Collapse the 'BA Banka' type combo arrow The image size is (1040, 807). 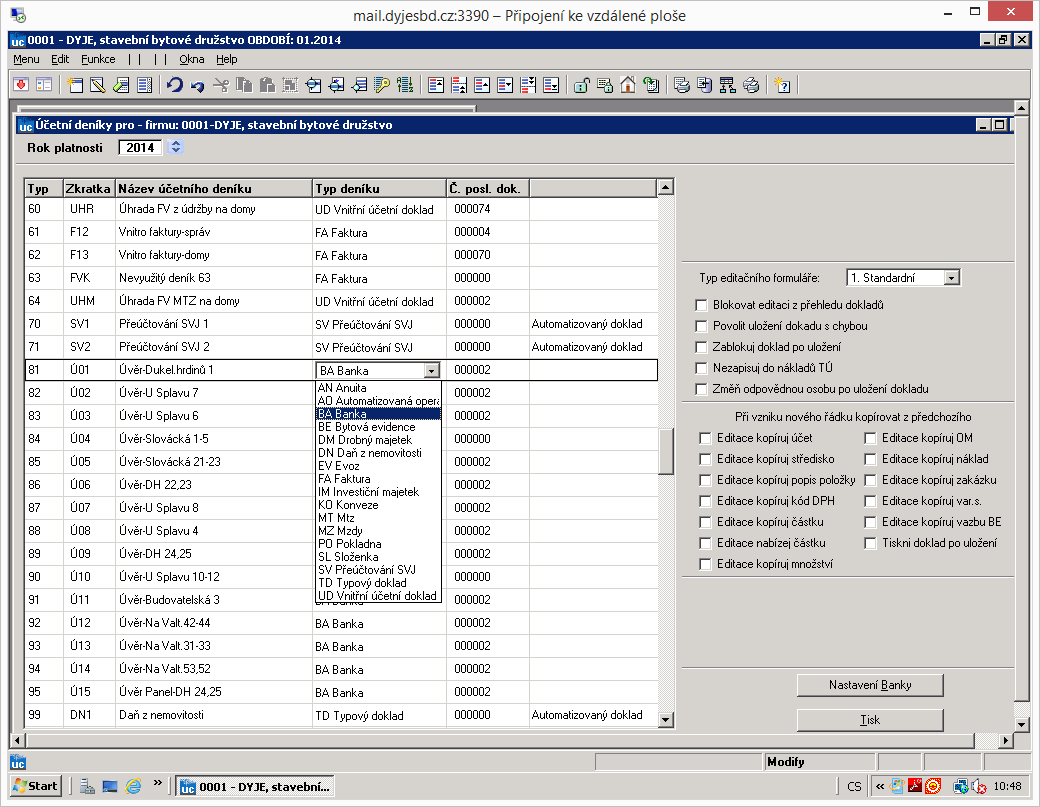432,371
